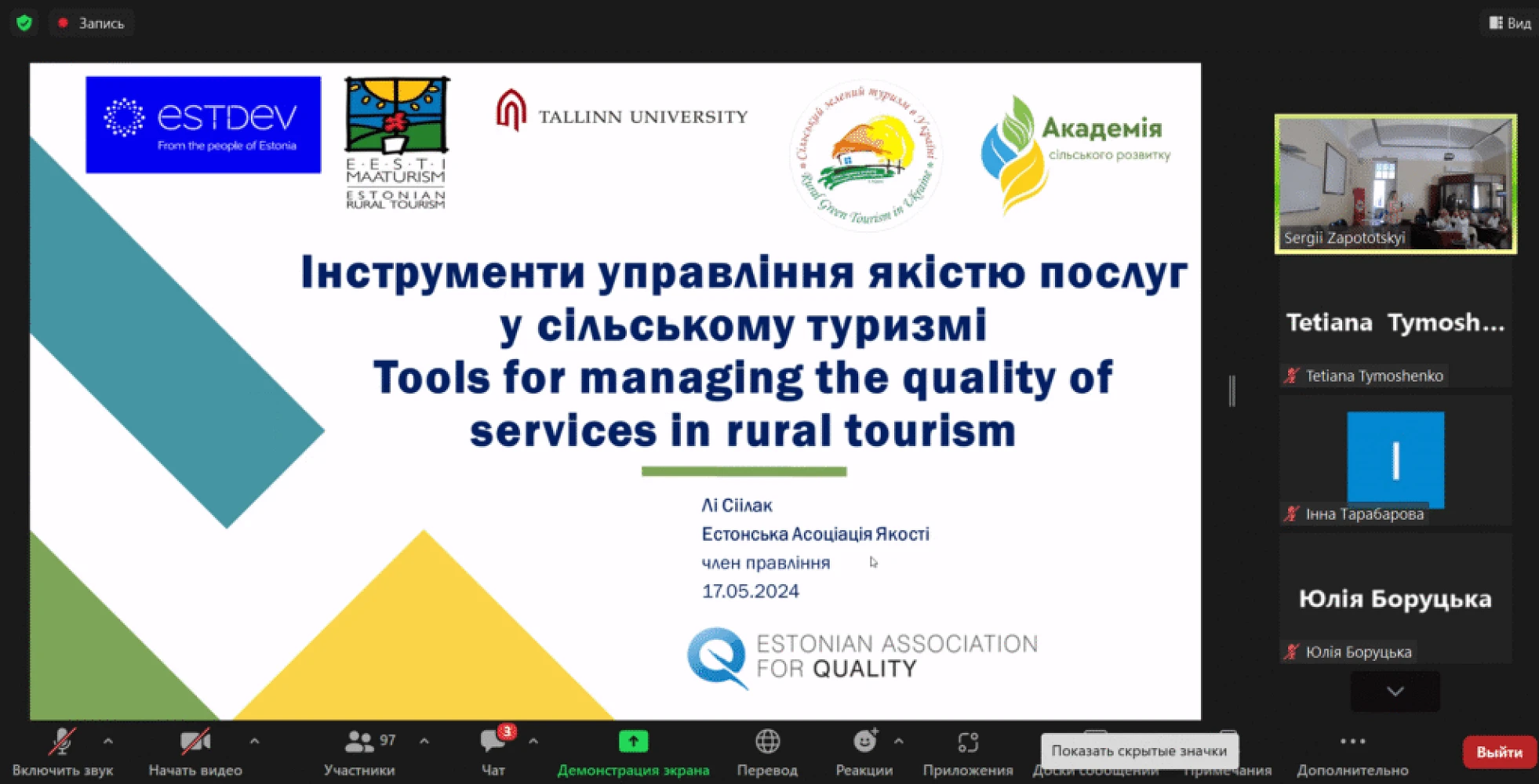
Task: Expand video options arrow beside camera
Action: pyautogui.click(x=254, y=741)
